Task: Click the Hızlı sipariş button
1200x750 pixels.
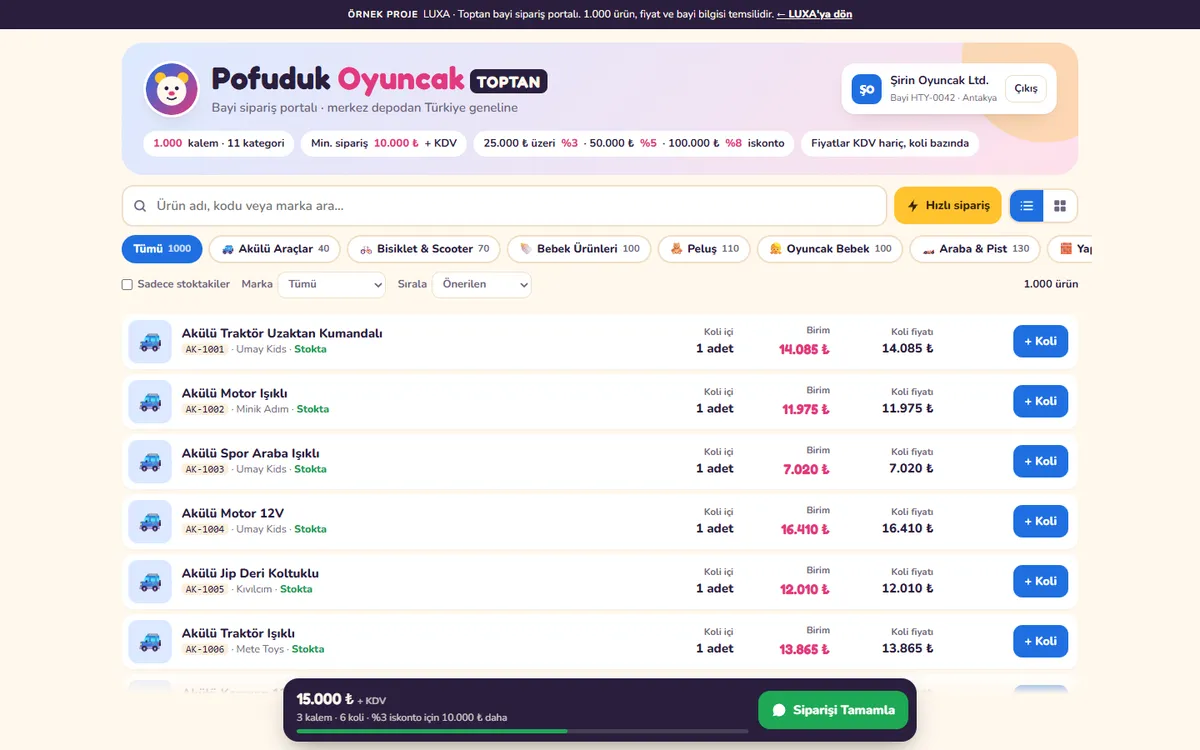Action: click(948, 206)
